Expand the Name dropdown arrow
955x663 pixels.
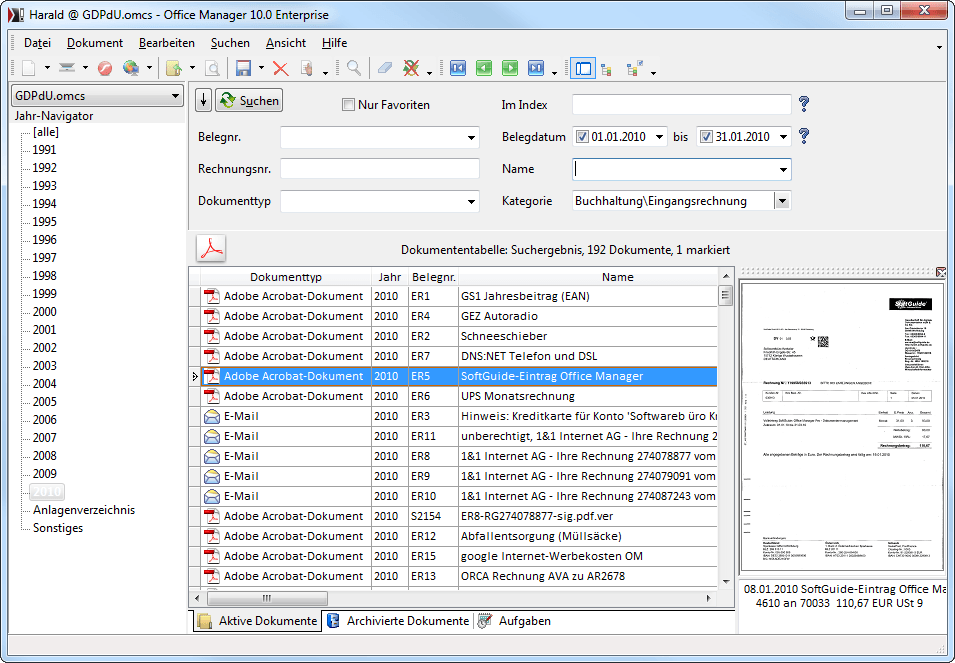pos(783,169)
